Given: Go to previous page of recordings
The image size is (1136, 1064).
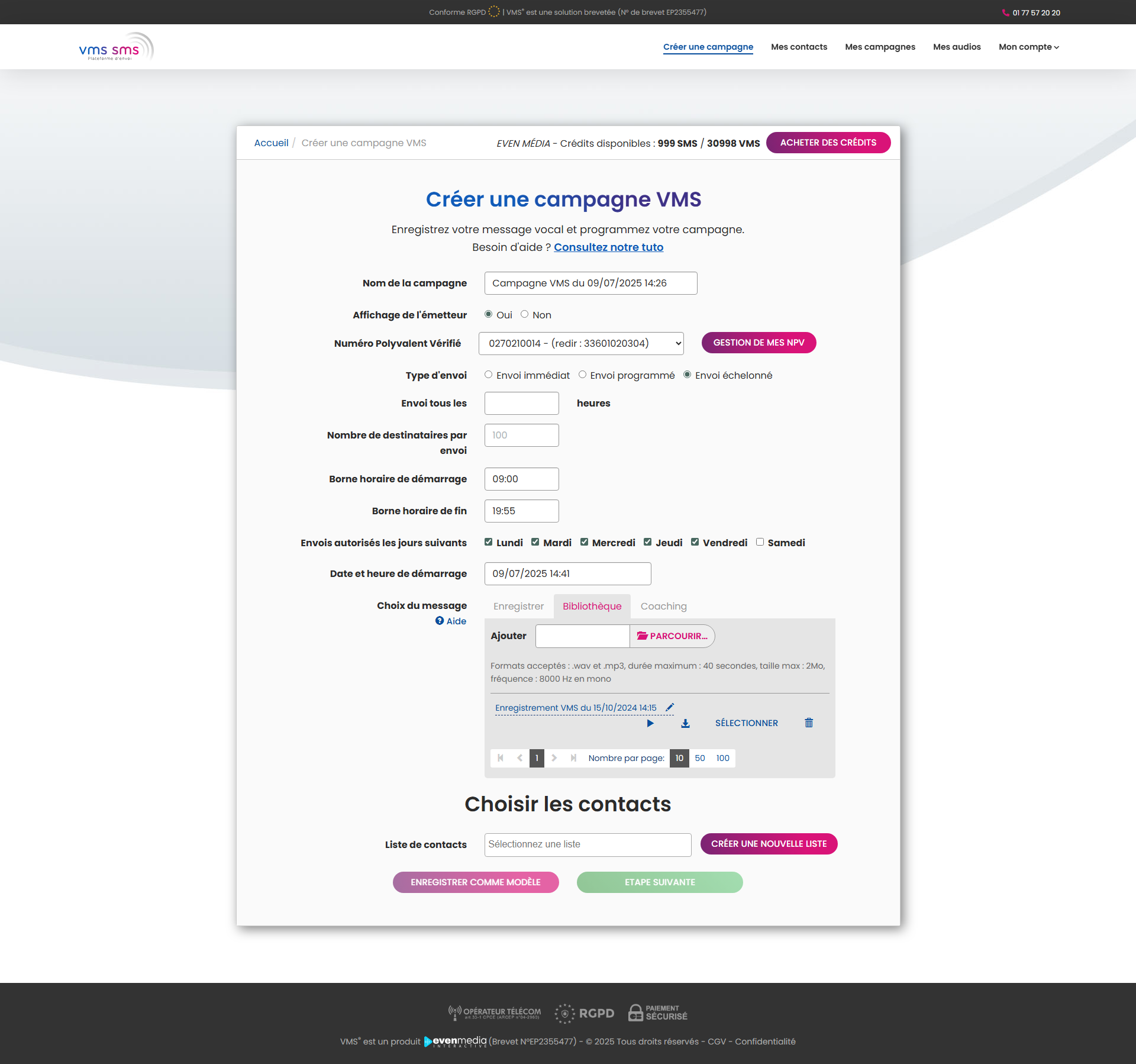Looking at the screenshot, I should [x=519, y=758].
